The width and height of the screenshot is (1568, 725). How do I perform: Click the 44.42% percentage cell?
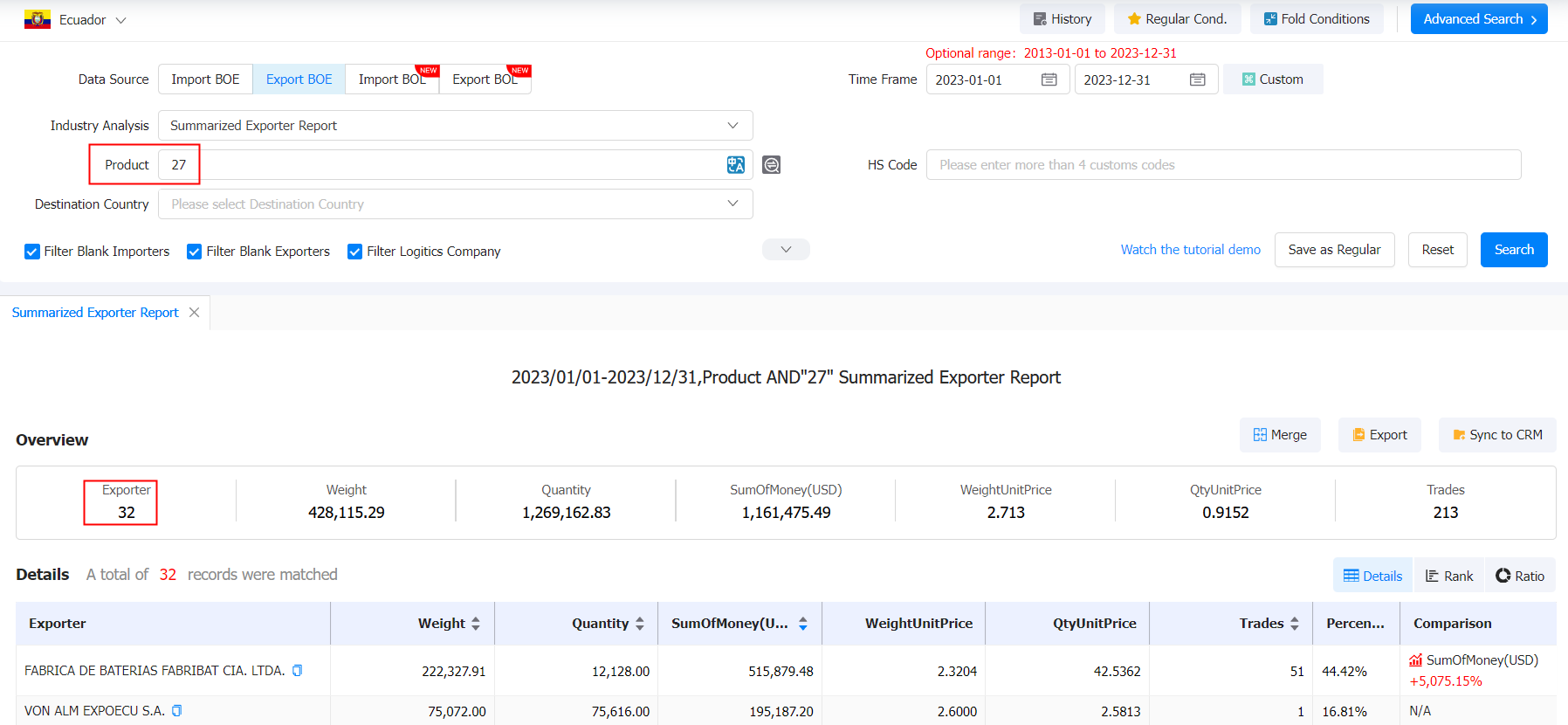[x=1344, y=672]
